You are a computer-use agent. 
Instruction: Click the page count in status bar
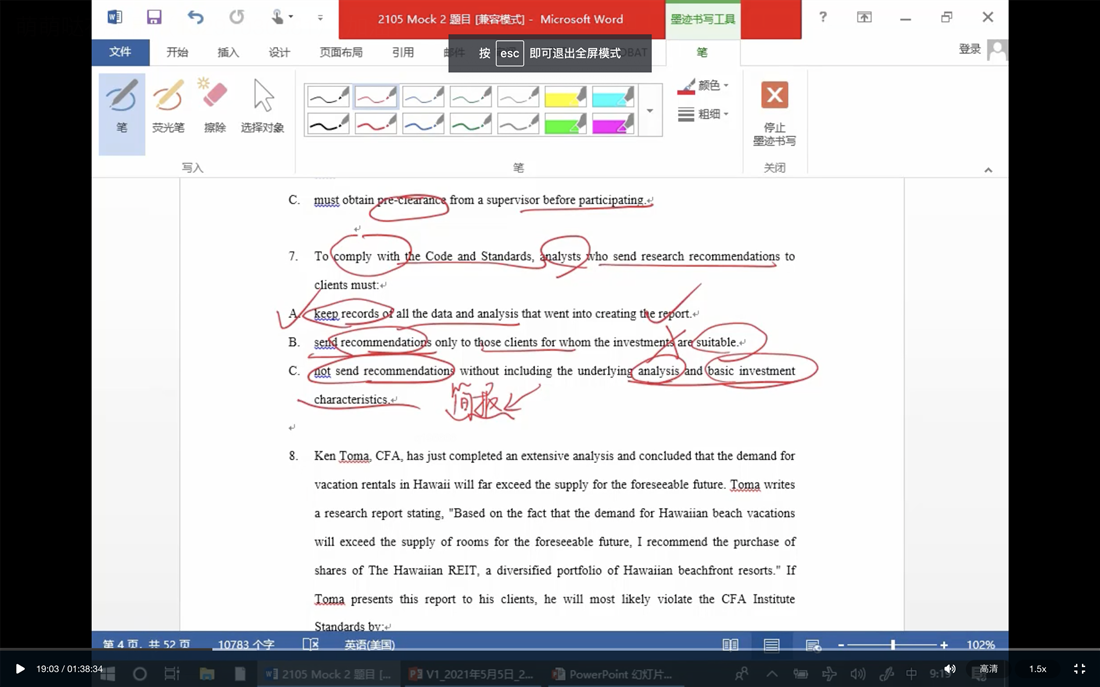click(147, 644)
